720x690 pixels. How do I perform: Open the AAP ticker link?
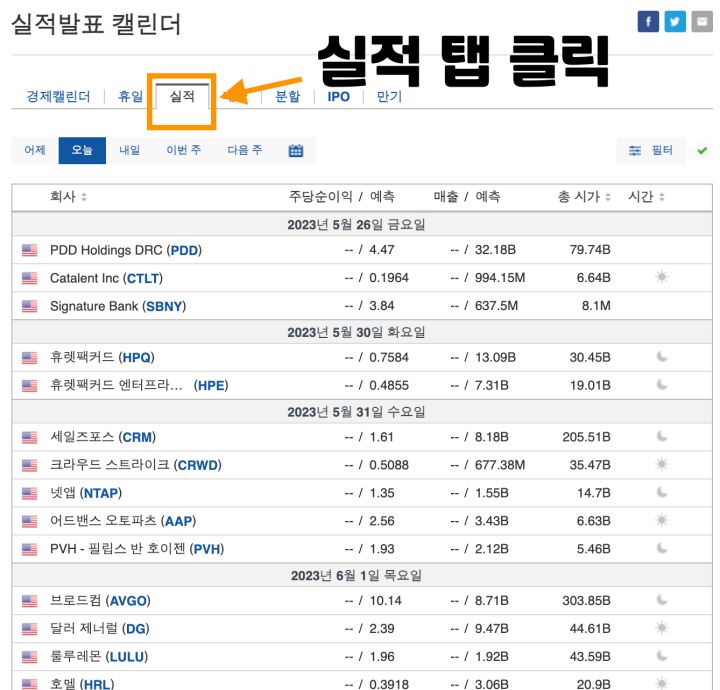click(x=179, y=522)
